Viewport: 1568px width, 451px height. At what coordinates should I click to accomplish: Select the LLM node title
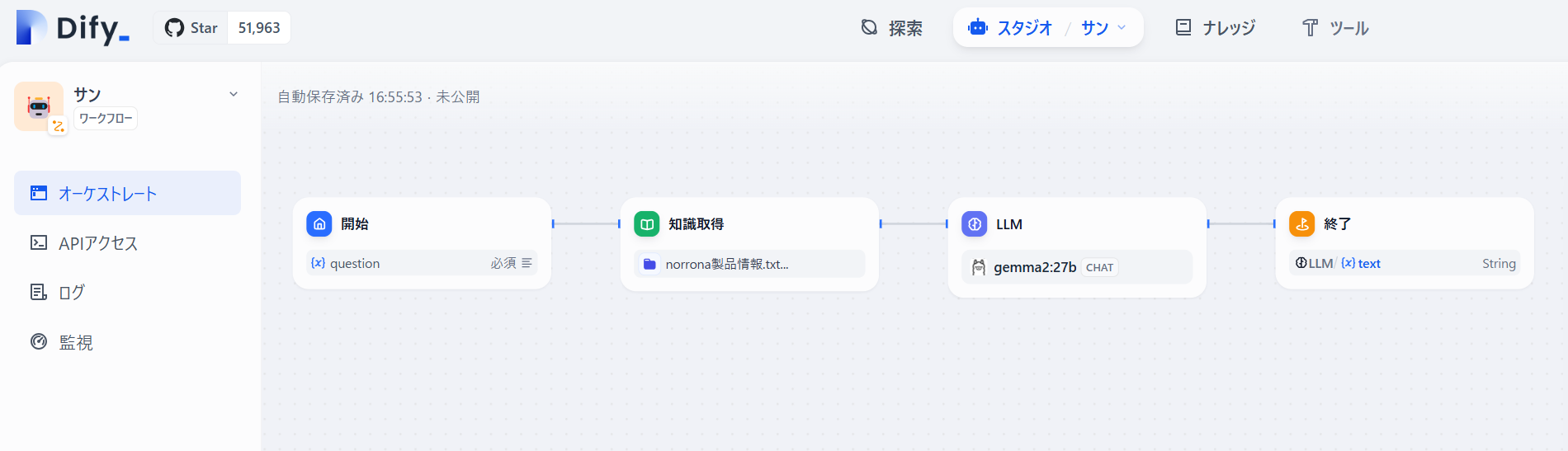[1008, 224]
